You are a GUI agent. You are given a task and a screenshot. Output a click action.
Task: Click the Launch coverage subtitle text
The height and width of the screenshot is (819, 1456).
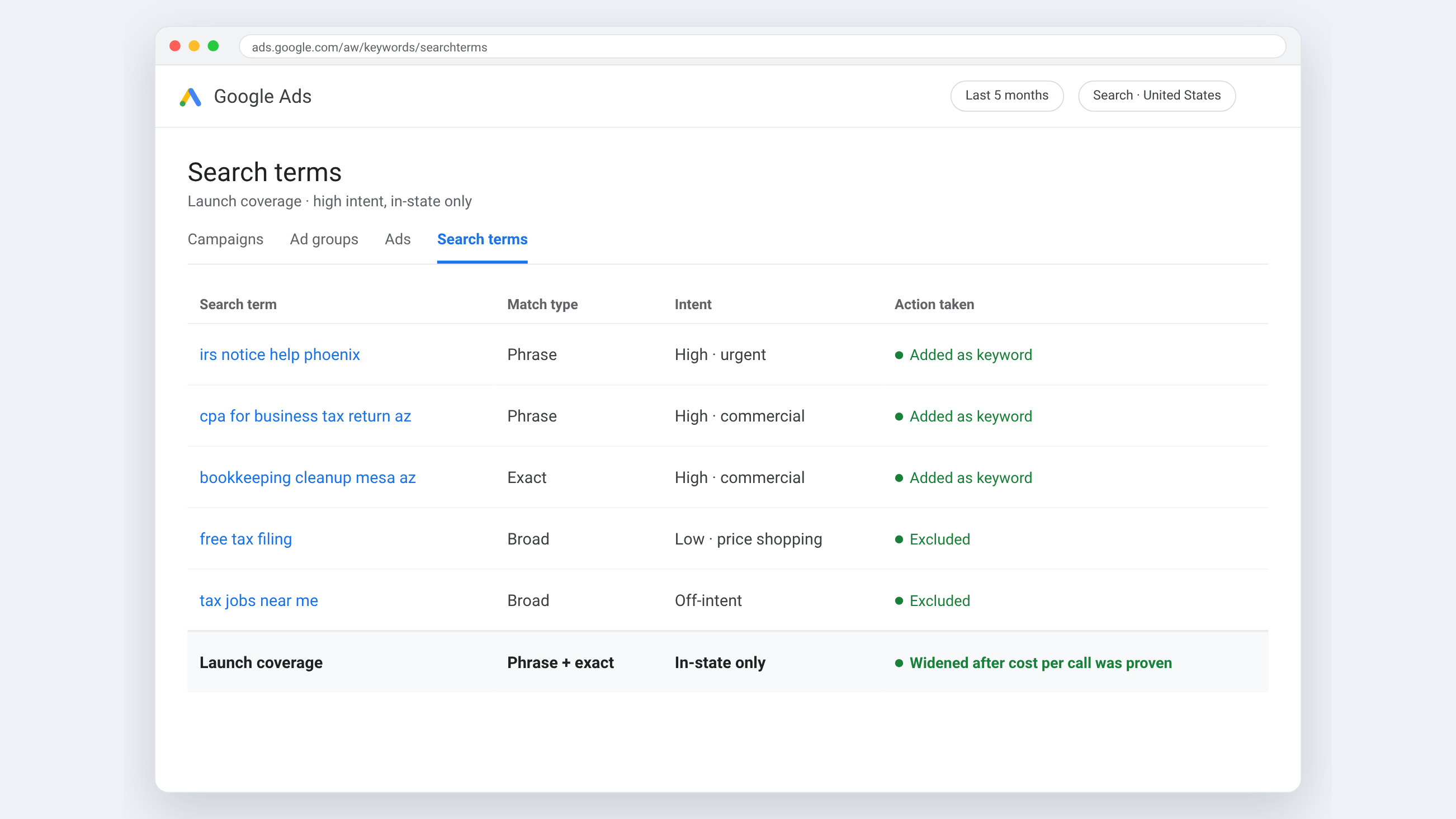(x=329, y=201)
